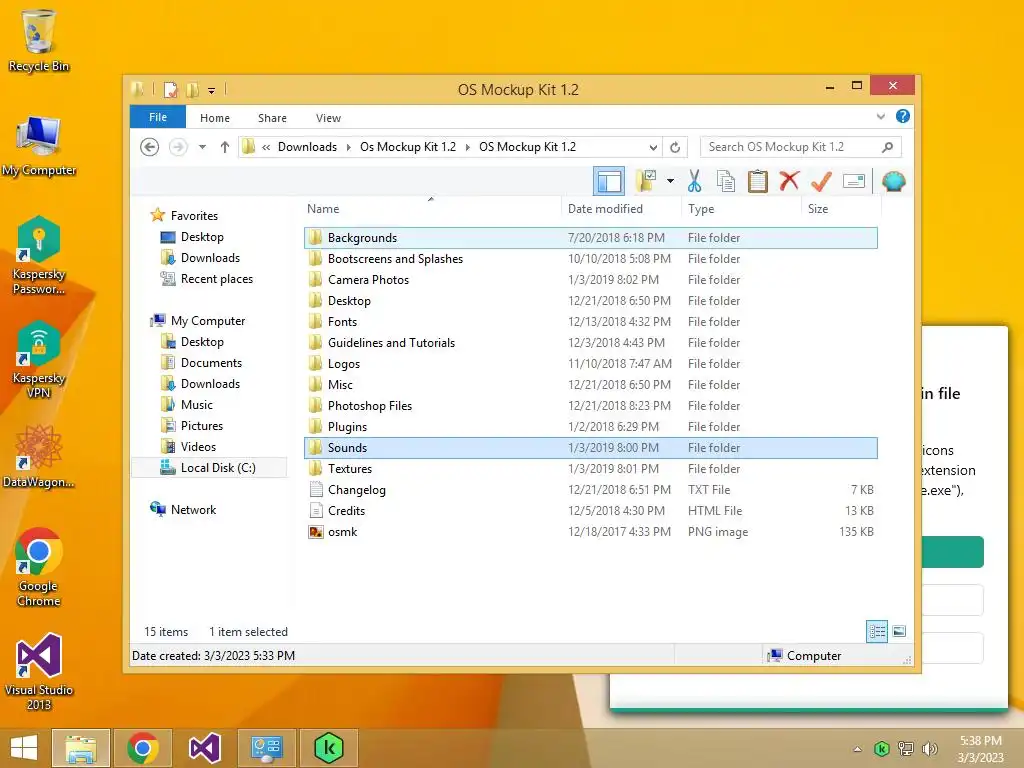This screenshot has width=1024, height=768.
Task: Open the recent locations dropdown
Action: pyautogui.click(x=202, y=147)
